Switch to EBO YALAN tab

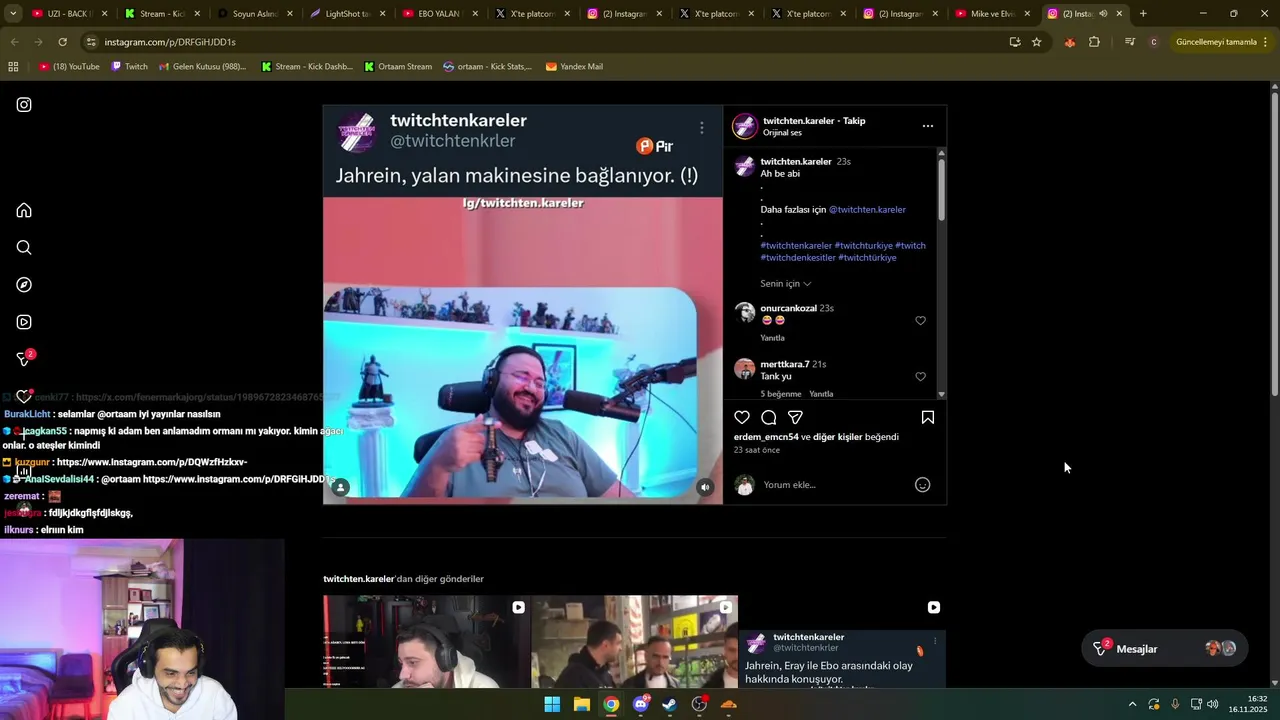[438, 14]
